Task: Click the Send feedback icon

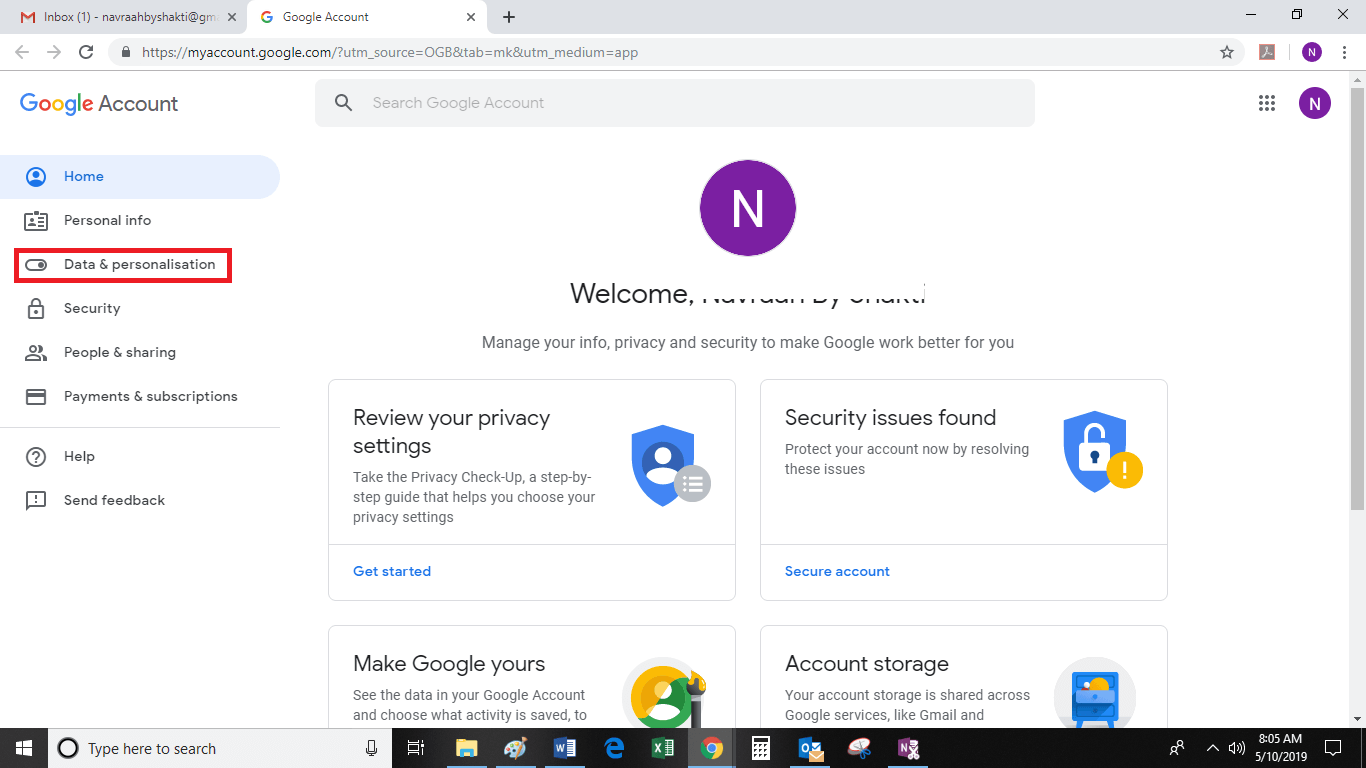Action: pos(36,501)
